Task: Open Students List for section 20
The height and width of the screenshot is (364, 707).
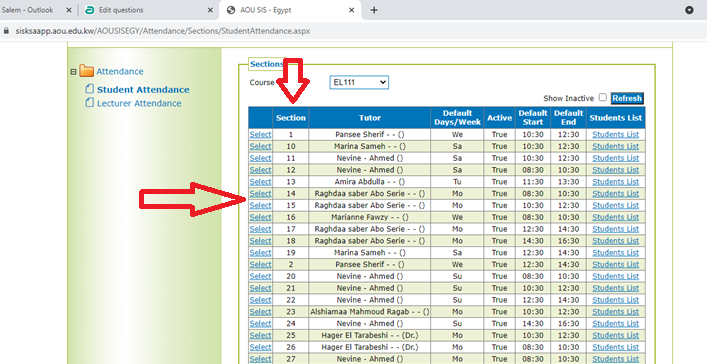Action: tap(615, 276)
